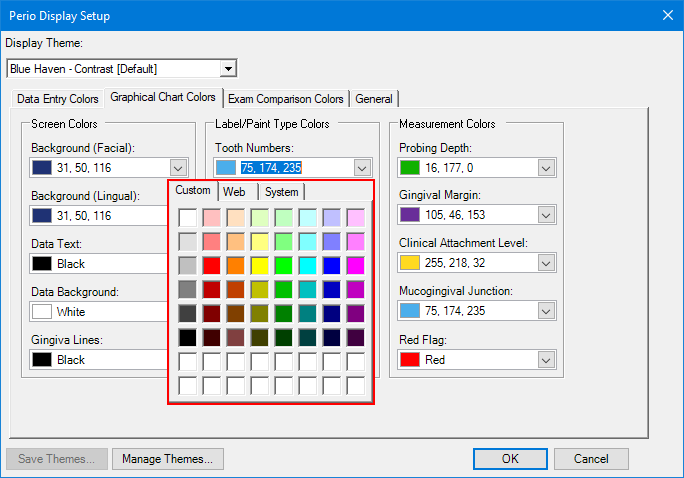The height and width of the screenshot is (478, 684).
Task: Select the General tab
Action: coord(374,99)
